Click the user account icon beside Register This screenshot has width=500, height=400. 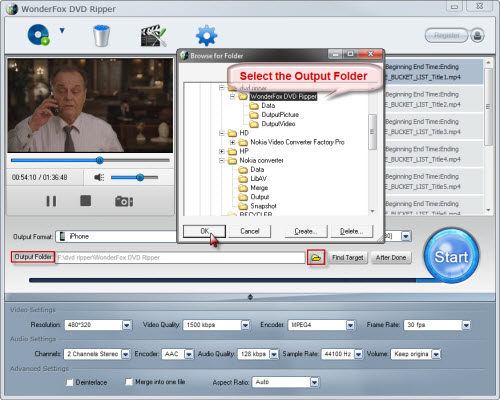[x=477, y=35]
